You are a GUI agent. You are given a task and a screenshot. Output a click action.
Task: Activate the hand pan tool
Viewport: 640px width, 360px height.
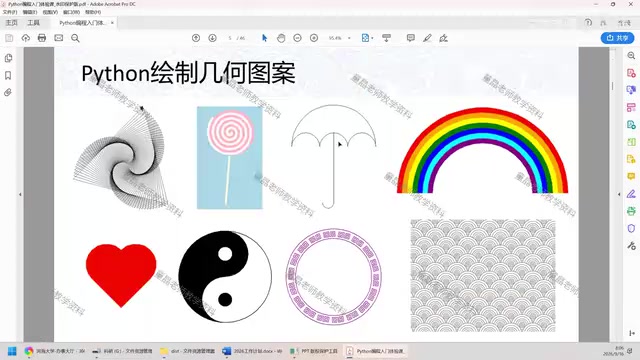(x=281, y=38)
